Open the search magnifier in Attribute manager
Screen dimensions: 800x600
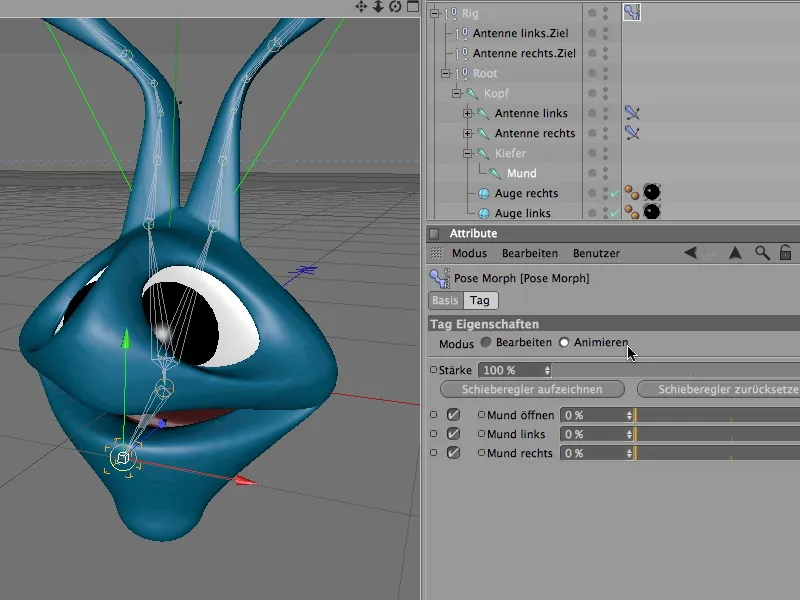click(x=762, y=253)
